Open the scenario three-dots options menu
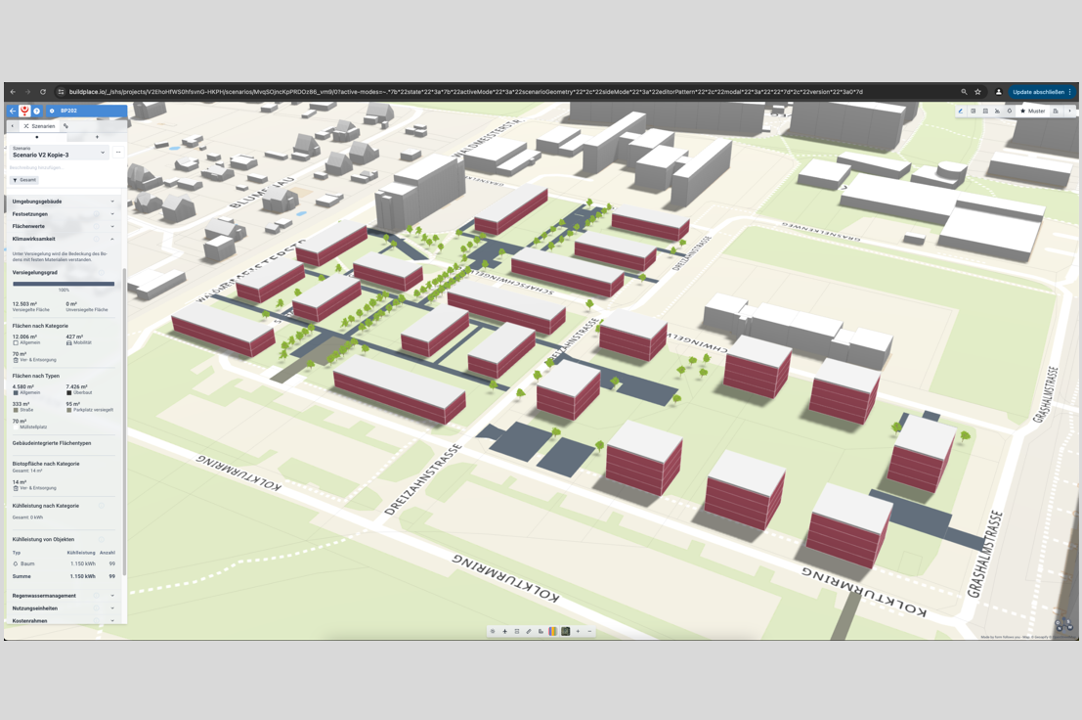The height and width of the screenshot is (720, 1082). pyautogui.click(x=118, y=152)
